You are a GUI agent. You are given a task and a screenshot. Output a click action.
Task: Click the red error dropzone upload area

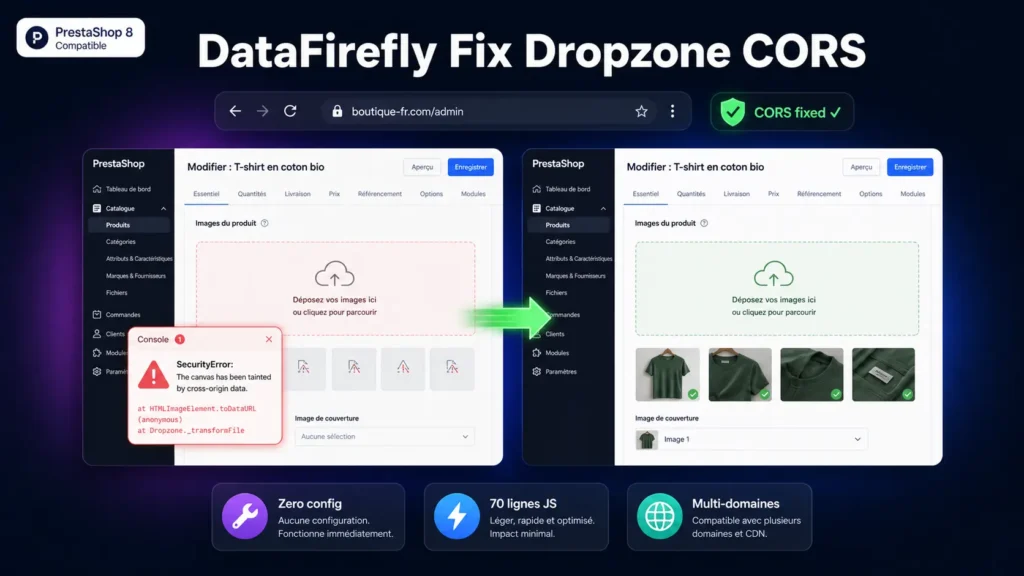click(x=336, y=289)
